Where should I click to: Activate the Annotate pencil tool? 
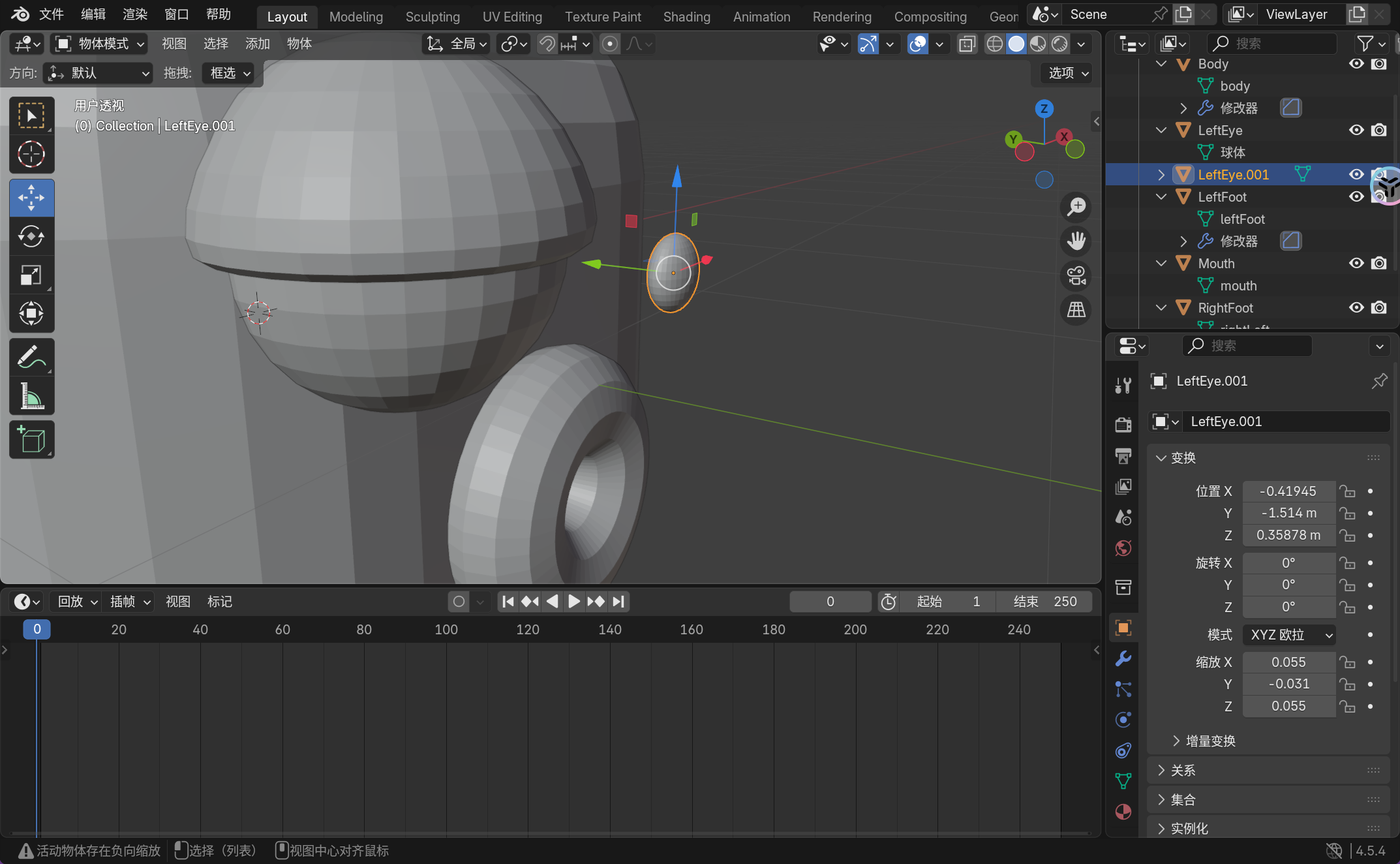pyautogui.click(x=31, y=358)
